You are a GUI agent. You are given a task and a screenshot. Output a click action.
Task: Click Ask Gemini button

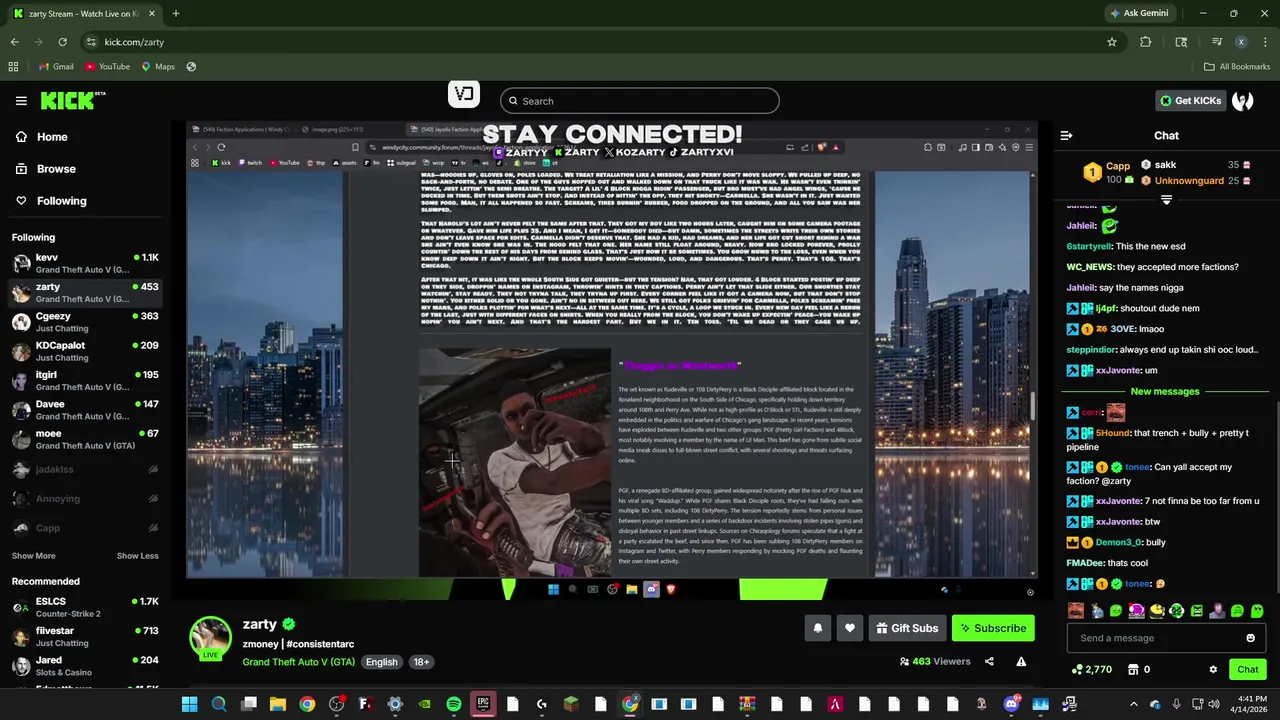coord(1139,13)
